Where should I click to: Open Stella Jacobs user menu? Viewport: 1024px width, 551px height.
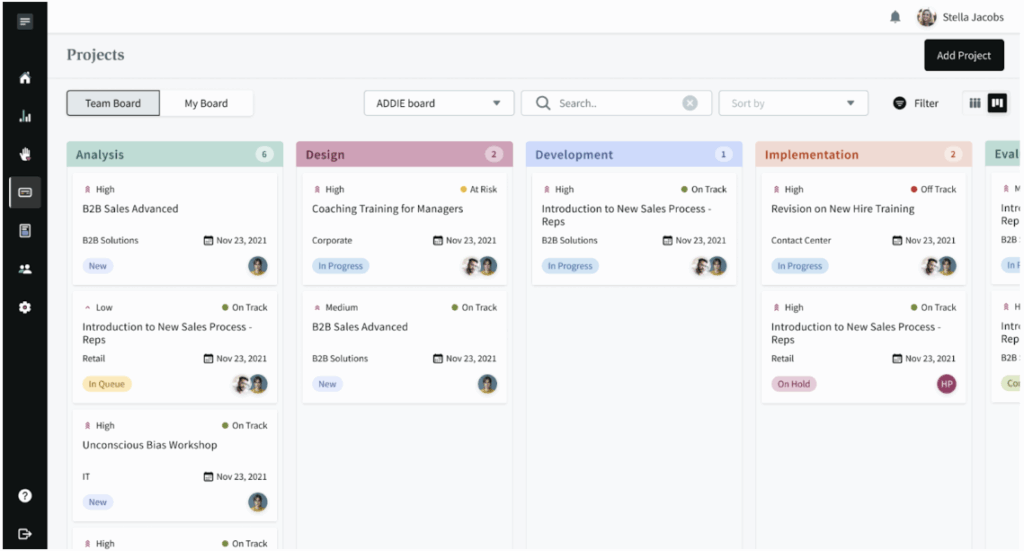[x=960, y=17]
